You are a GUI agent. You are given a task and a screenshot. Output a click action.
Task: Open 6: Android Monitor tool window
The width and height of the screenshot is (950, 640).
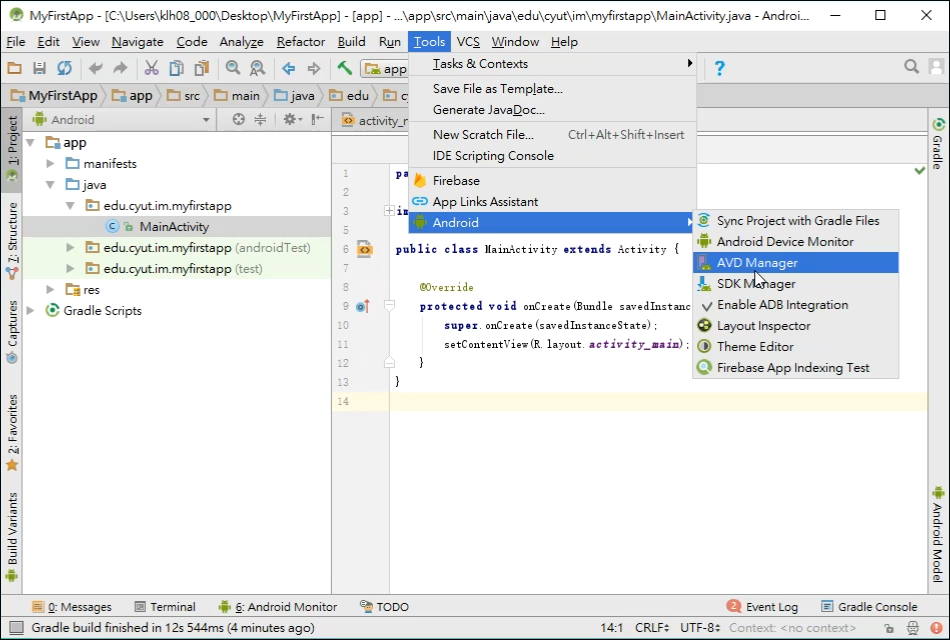pyautogui.click(x=277, y=607)
